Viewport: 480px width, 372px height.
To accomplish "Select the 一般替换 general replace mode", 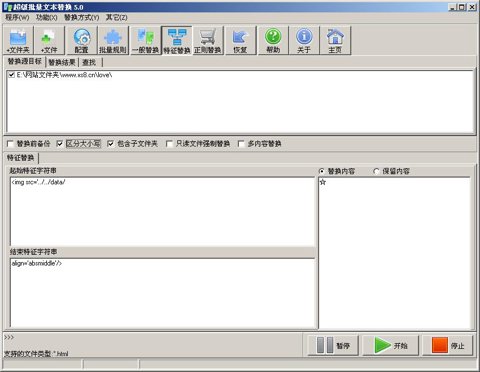I will pos(145,41).
